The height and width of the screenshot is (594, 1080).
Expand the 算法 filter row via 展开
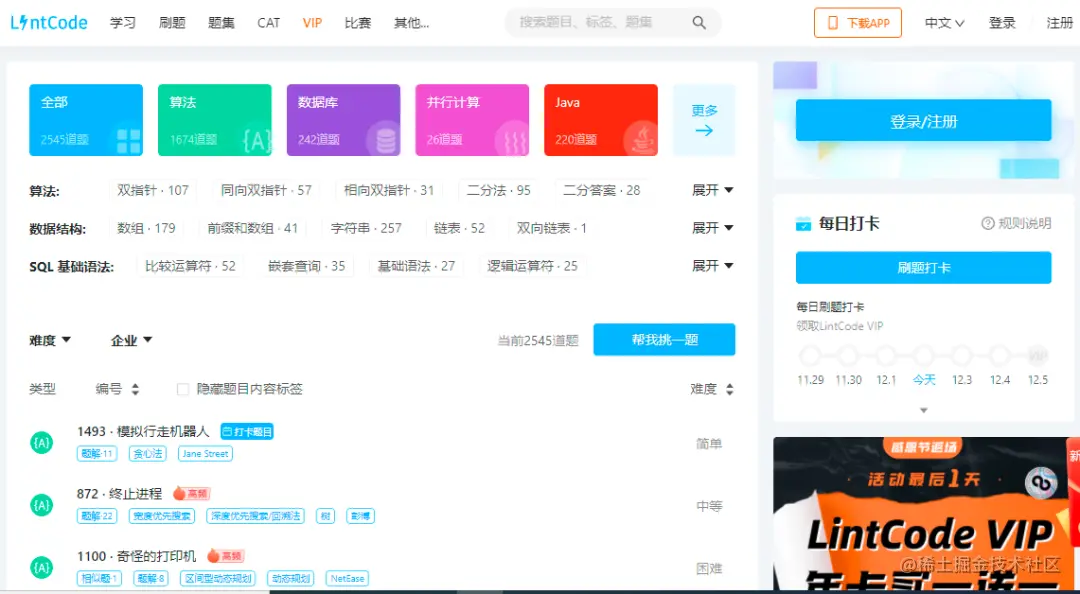[x=711, y=189]
